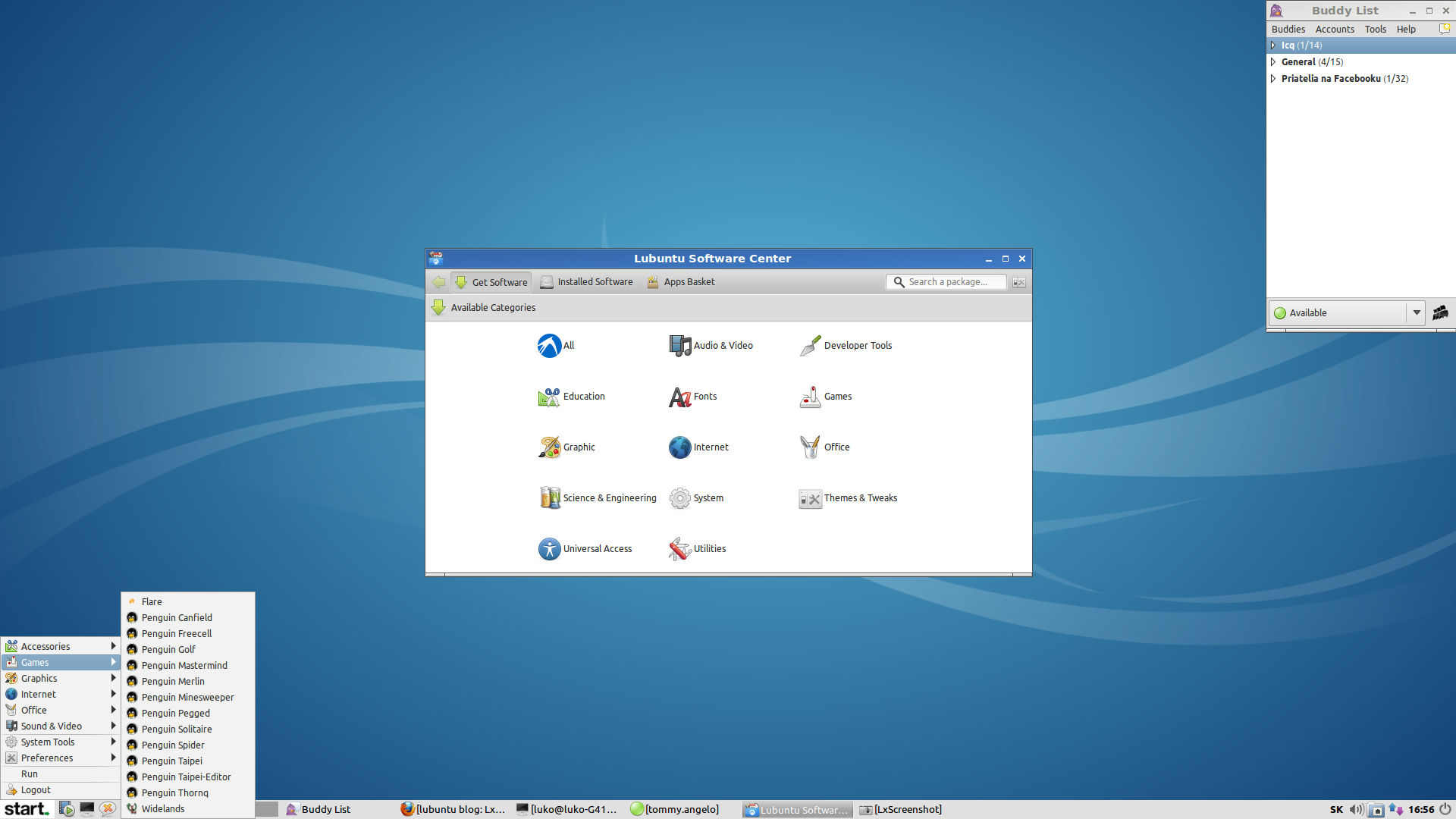Expand the General buddy group
Image resolution: width=1456 pixels, height=819 pixels.
1273,62
